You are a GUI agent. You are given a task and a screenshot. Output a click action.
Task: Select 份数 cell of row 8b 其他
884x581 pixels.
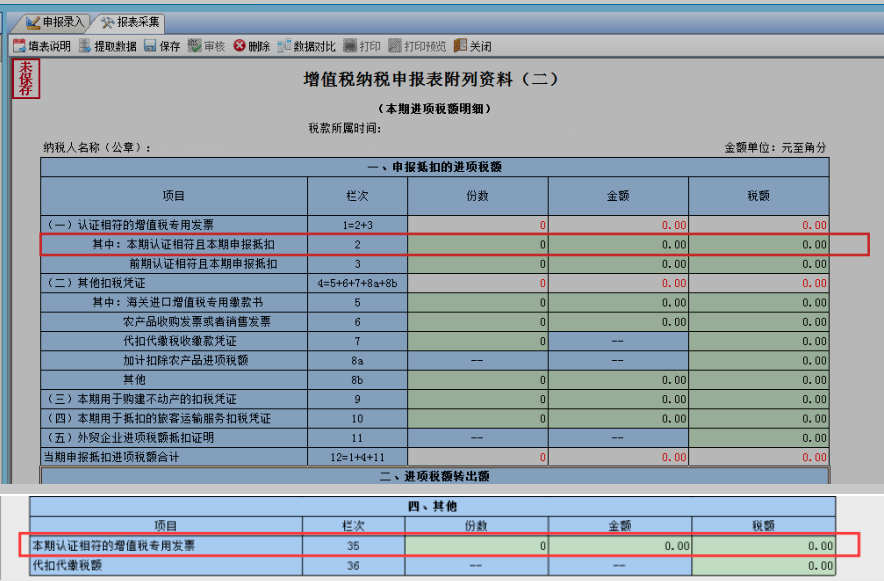[478, 380]
